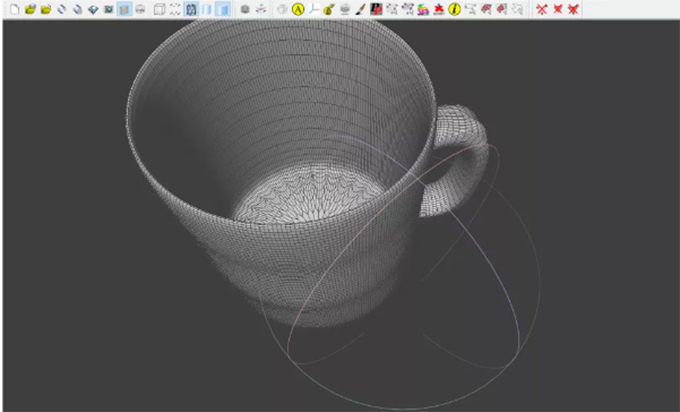This screenshot has width=680, height=412.
Task: Import mesh using the second yellow folder icon
Action: [x=46, y=9]
